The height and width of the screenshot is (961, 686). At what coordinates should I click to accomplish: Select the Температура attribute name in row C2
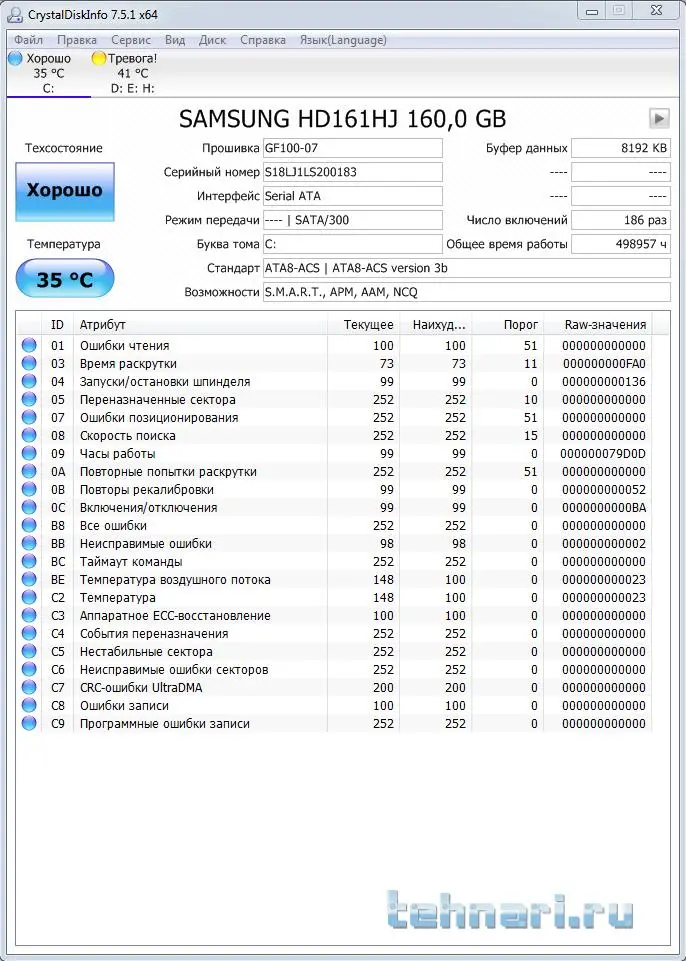click(x=118, y=598)
